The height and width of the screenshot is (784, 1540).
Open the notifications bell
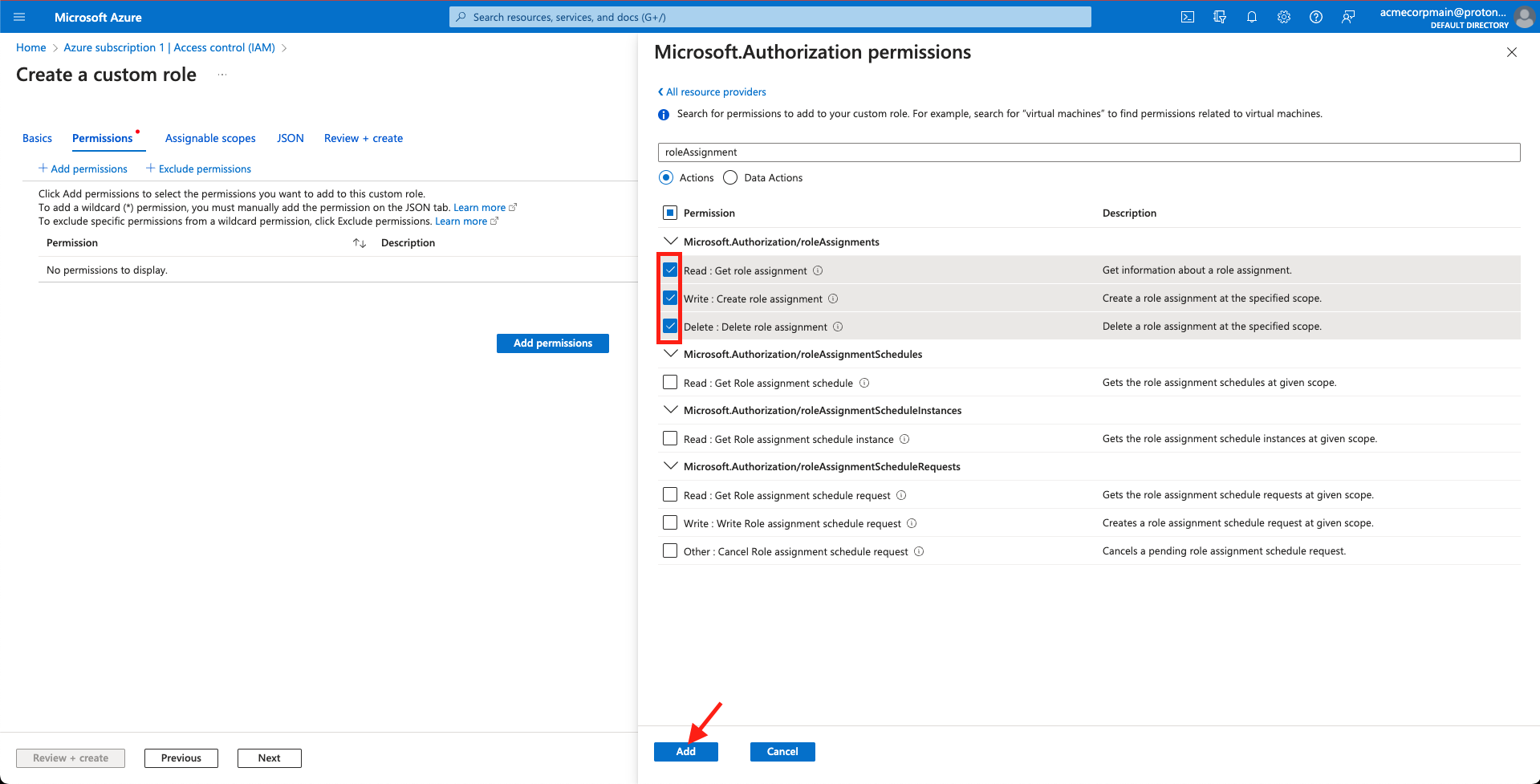click(x=1252, y=17)
